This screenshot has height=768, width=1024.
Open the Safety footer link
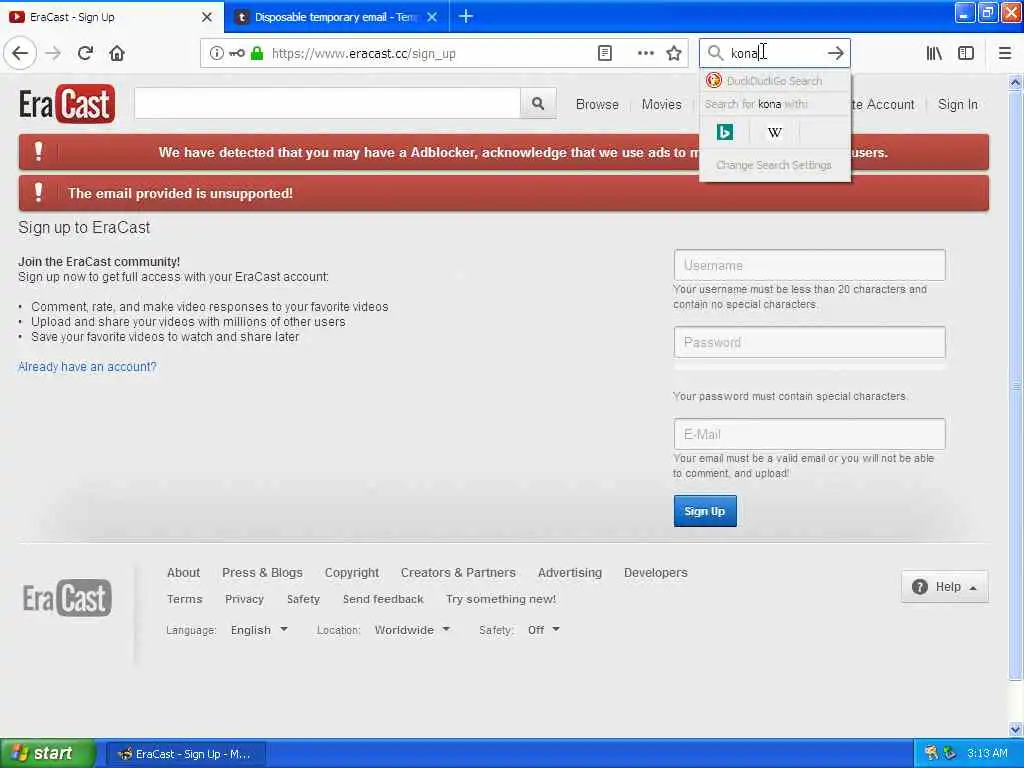(303, 599)
